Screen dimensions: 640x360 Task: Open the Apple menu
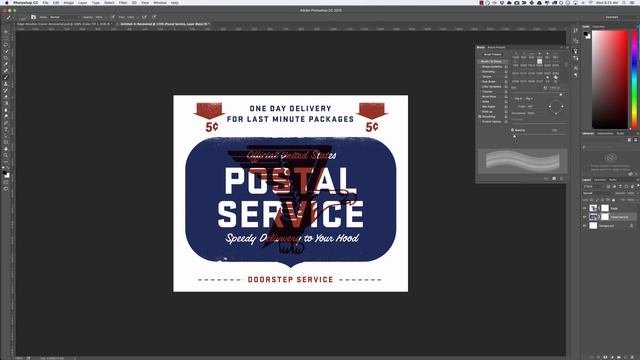6,3
